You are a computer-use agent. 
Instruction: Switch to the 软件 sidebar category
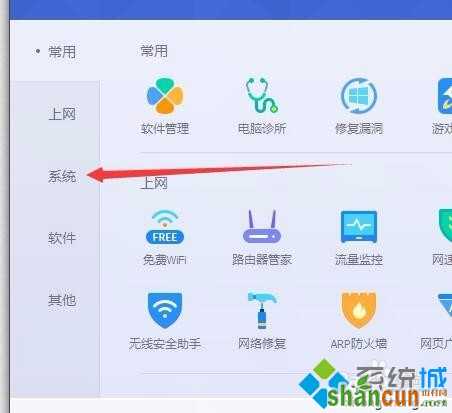click(62, 238)
